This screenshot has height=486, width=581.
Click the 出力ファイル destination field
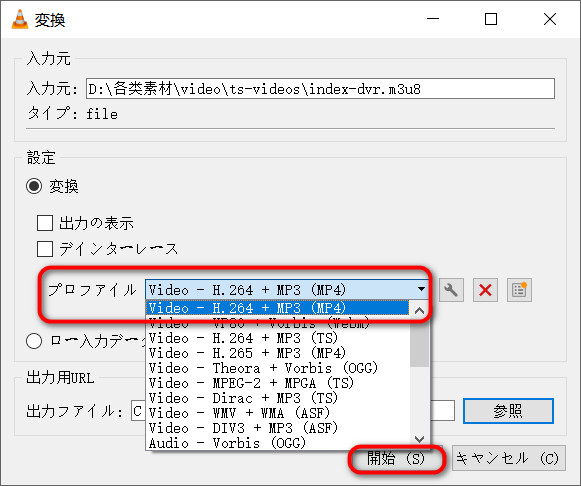293,411
